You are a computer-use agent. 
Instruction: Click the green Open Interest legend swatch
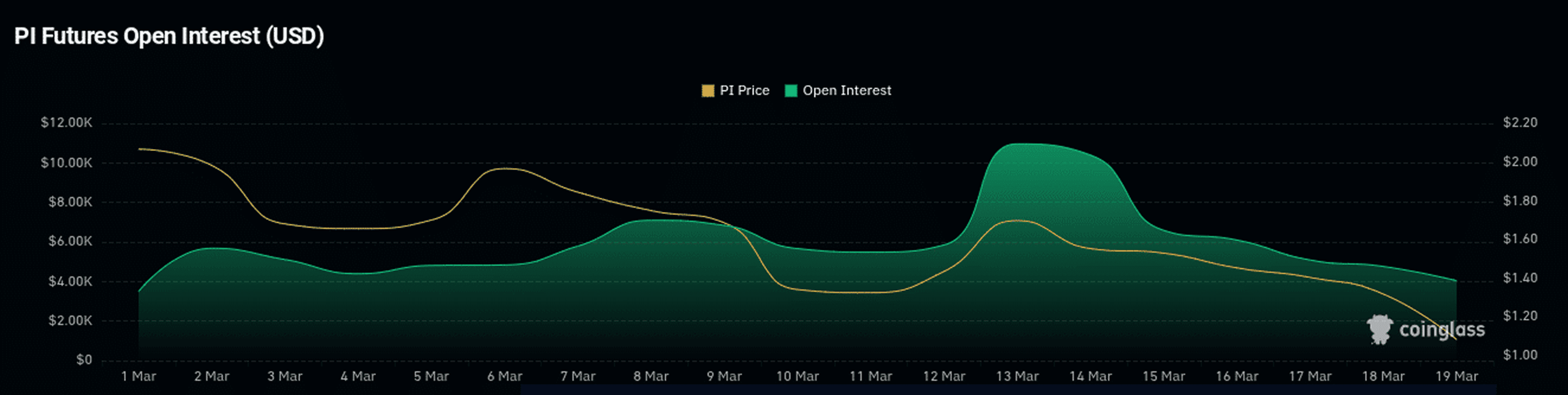(x=791, y=91)
